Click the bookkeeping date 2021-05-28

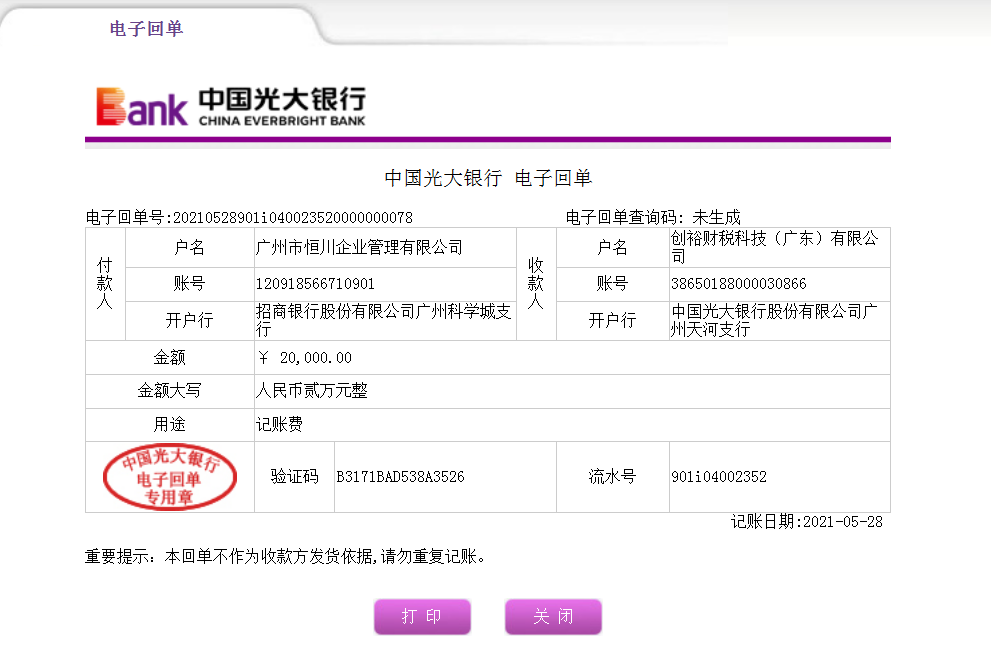[843, 522]
